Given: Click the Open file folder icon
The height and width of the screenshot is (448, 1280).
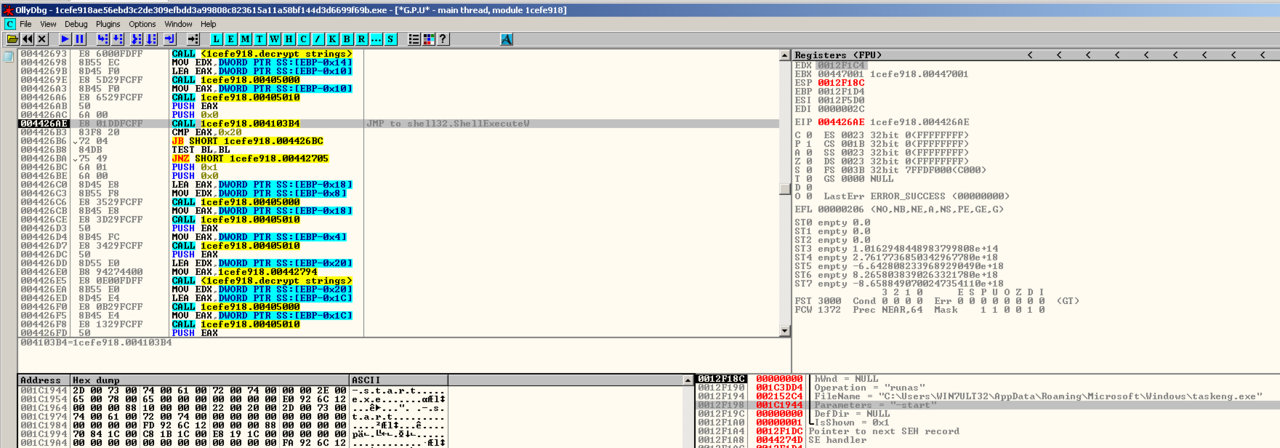Looking at the screenshot, I should click(x=12, y=39).
